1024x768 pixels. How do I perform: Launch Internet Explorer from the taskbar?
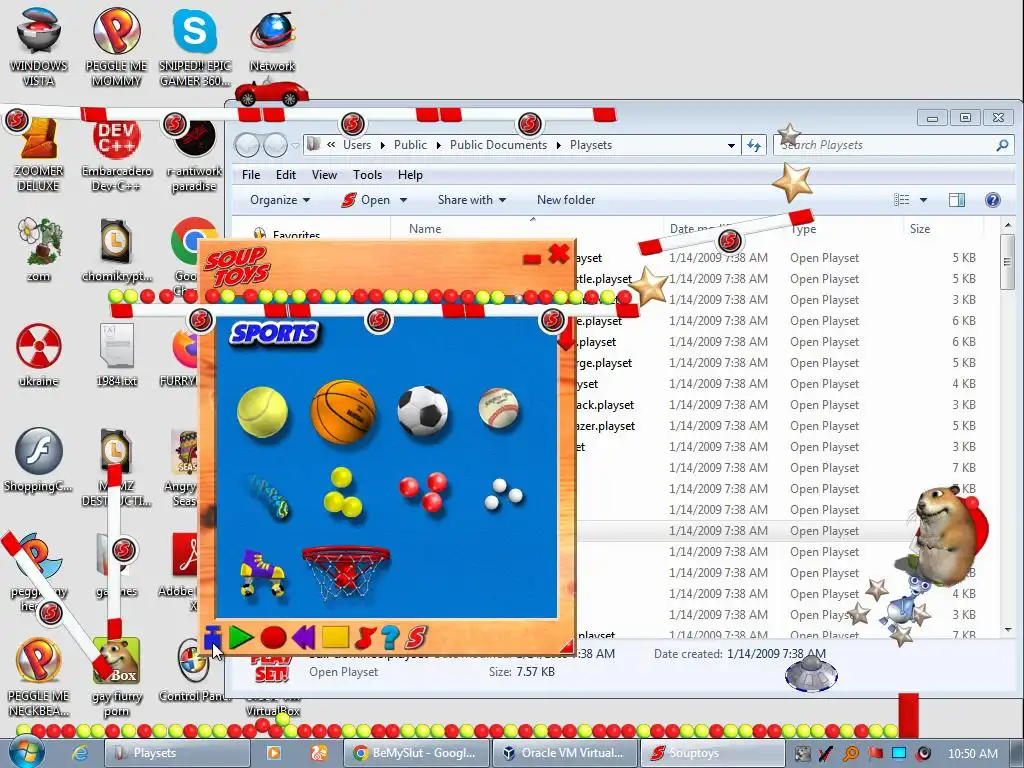80,753
